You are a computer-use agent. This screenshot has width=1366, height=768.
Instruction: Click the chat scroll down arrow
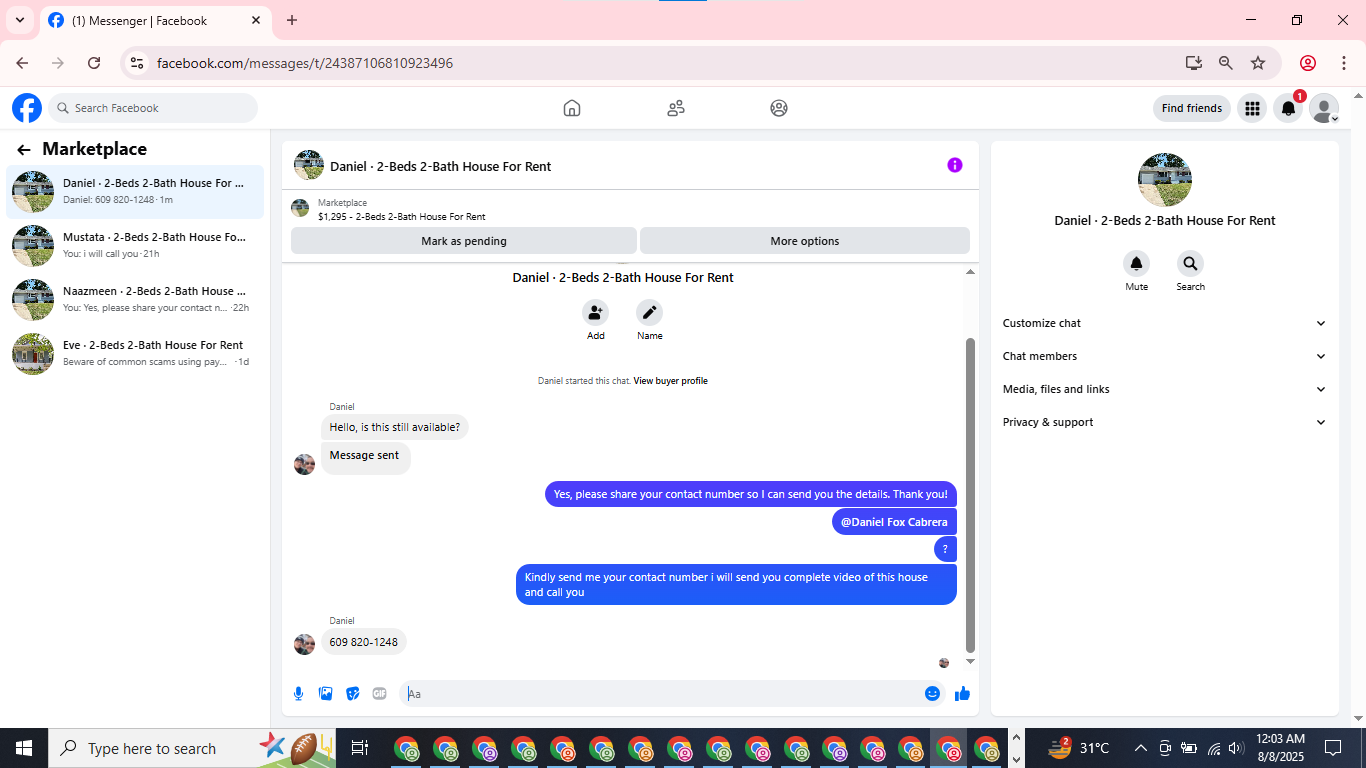(x=970, y=662)
